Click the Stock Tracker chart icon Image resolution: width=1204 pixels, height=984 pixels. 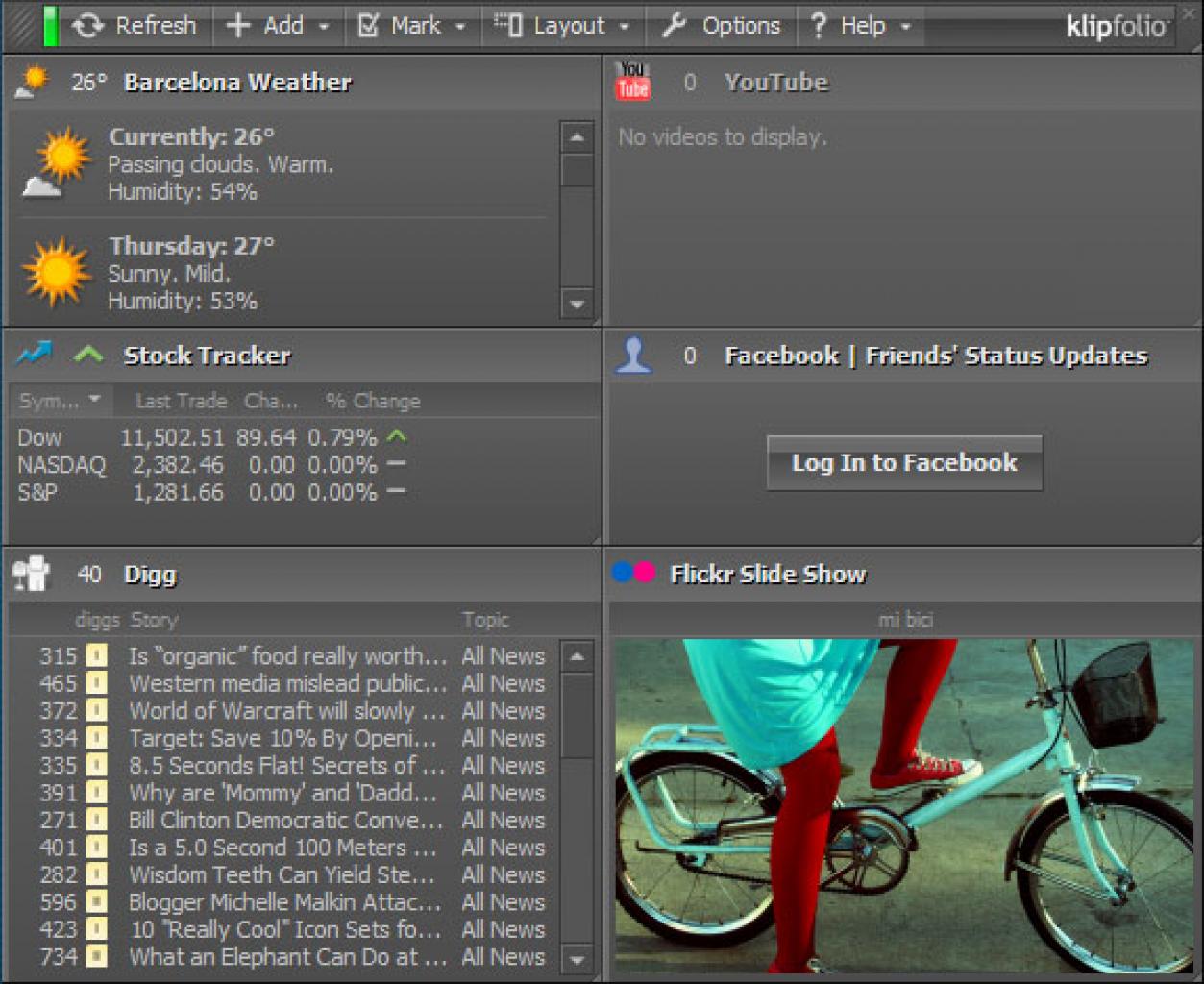click(34, 354)
